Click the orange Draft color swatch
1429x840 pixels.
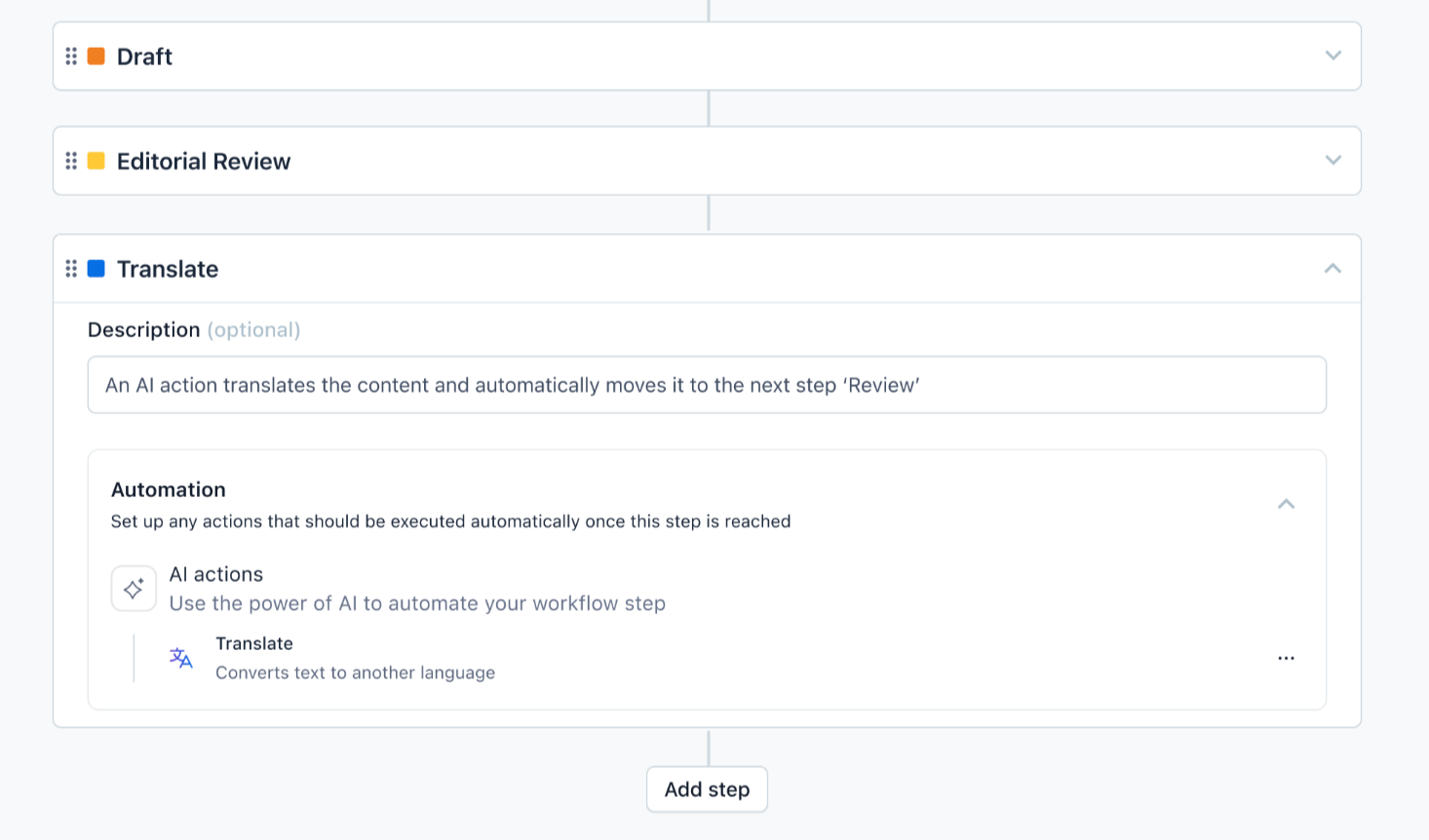(97, 57)
